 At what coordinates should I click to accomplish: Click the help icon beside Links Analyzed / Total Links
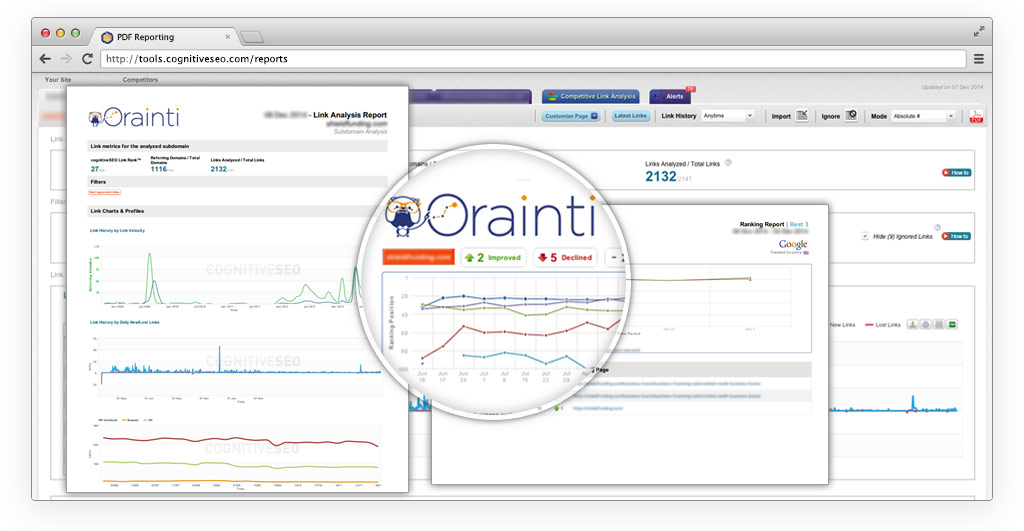[x=728, y=163]
